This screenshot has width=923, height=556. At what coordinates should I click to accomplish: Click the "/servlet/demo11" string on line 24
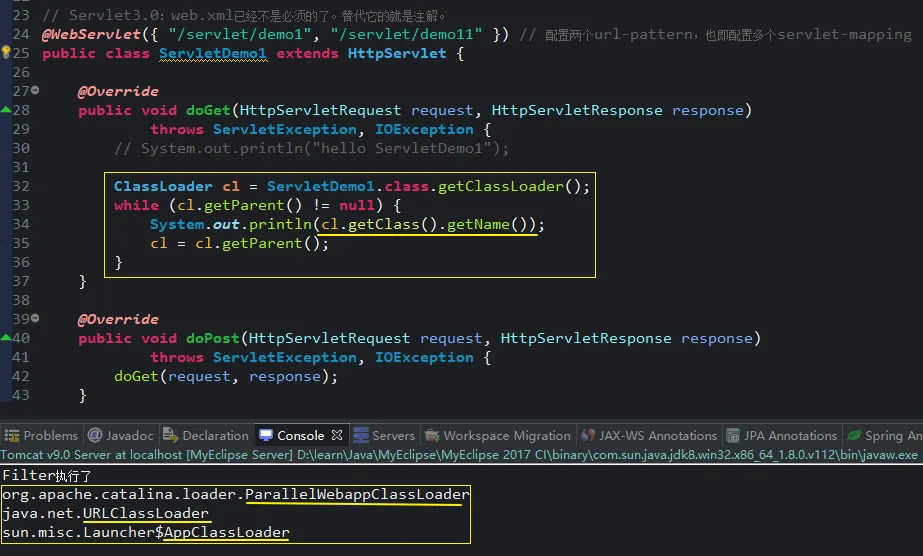tap(406, 34)
